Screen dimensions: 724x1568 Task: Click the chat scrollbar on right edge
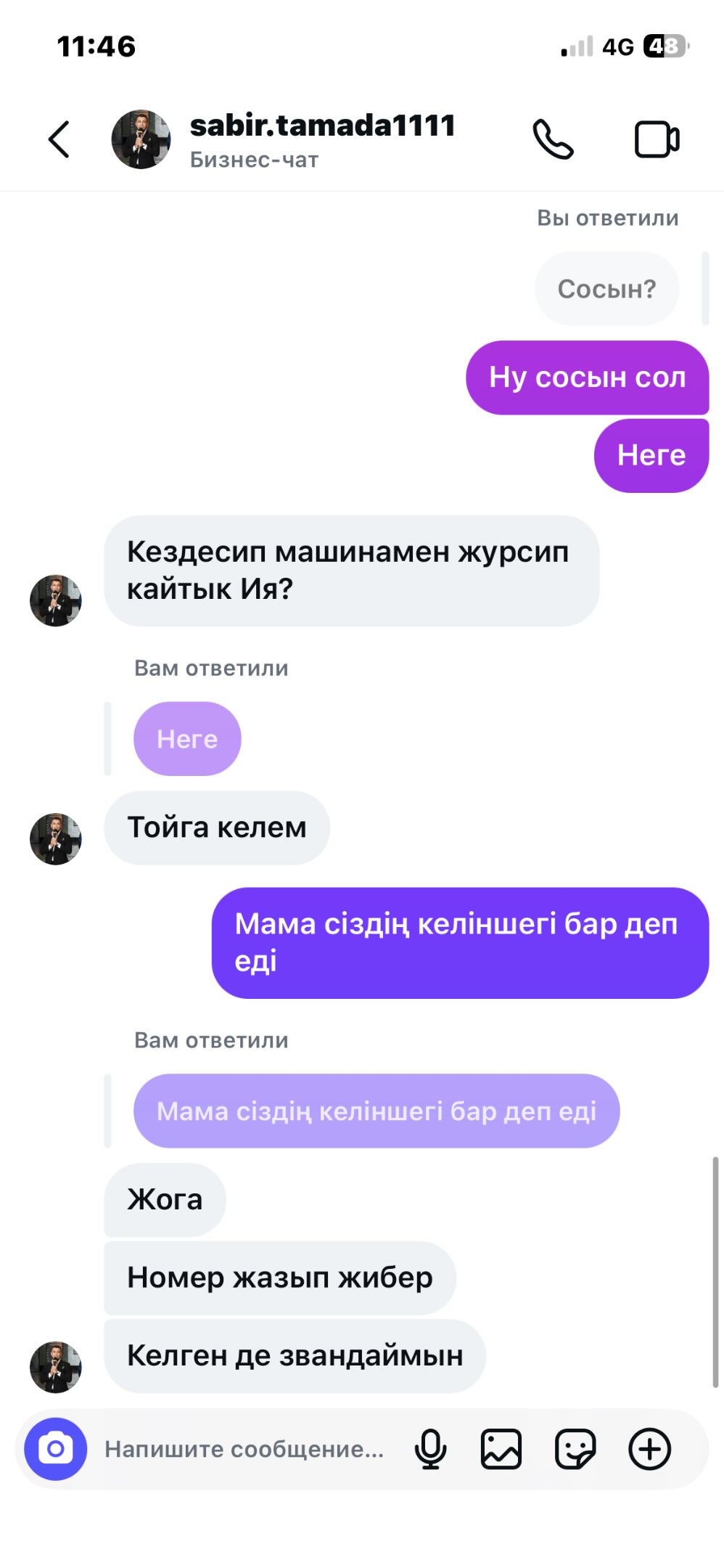point(715,1272)
